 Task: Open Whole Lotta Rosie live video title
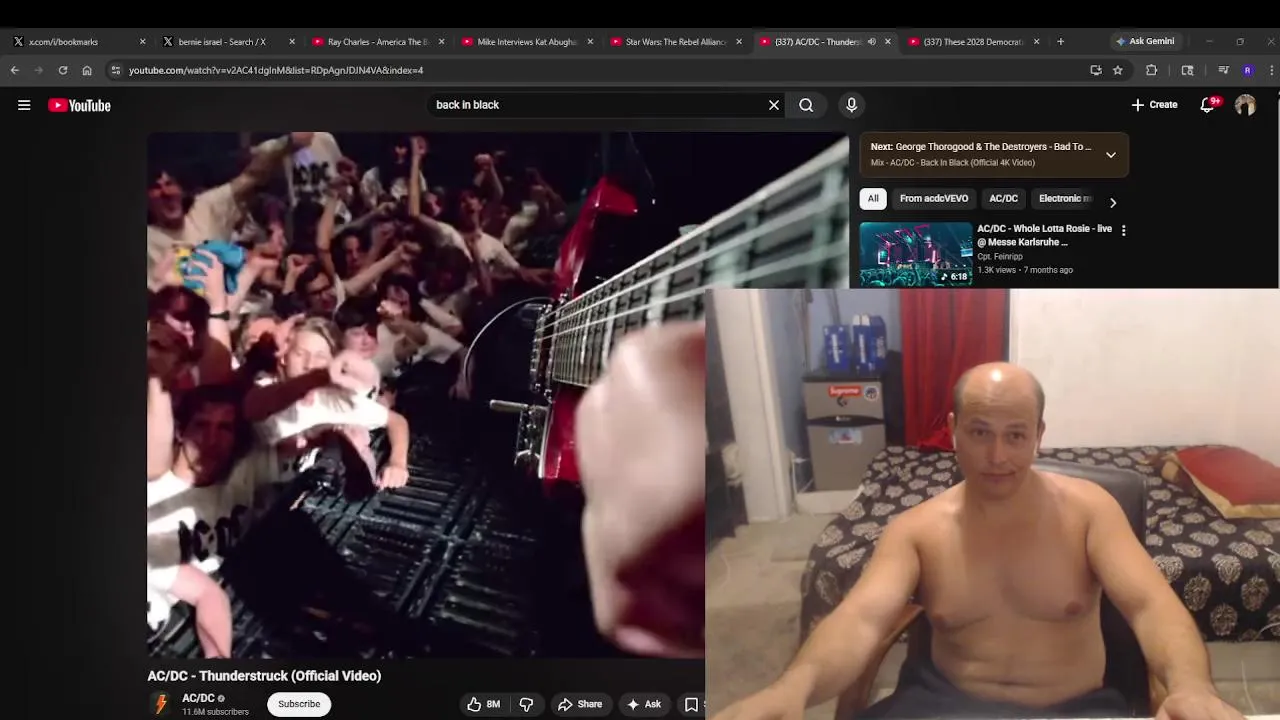(x=1044, y=235)
